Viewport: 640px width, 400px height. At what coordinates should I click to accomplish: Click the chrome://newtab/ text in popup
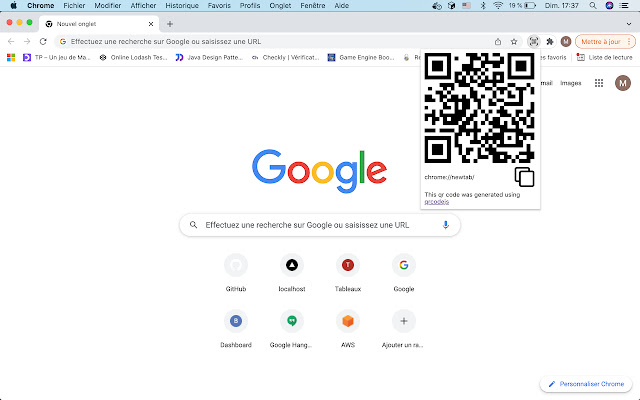(449, 177)
